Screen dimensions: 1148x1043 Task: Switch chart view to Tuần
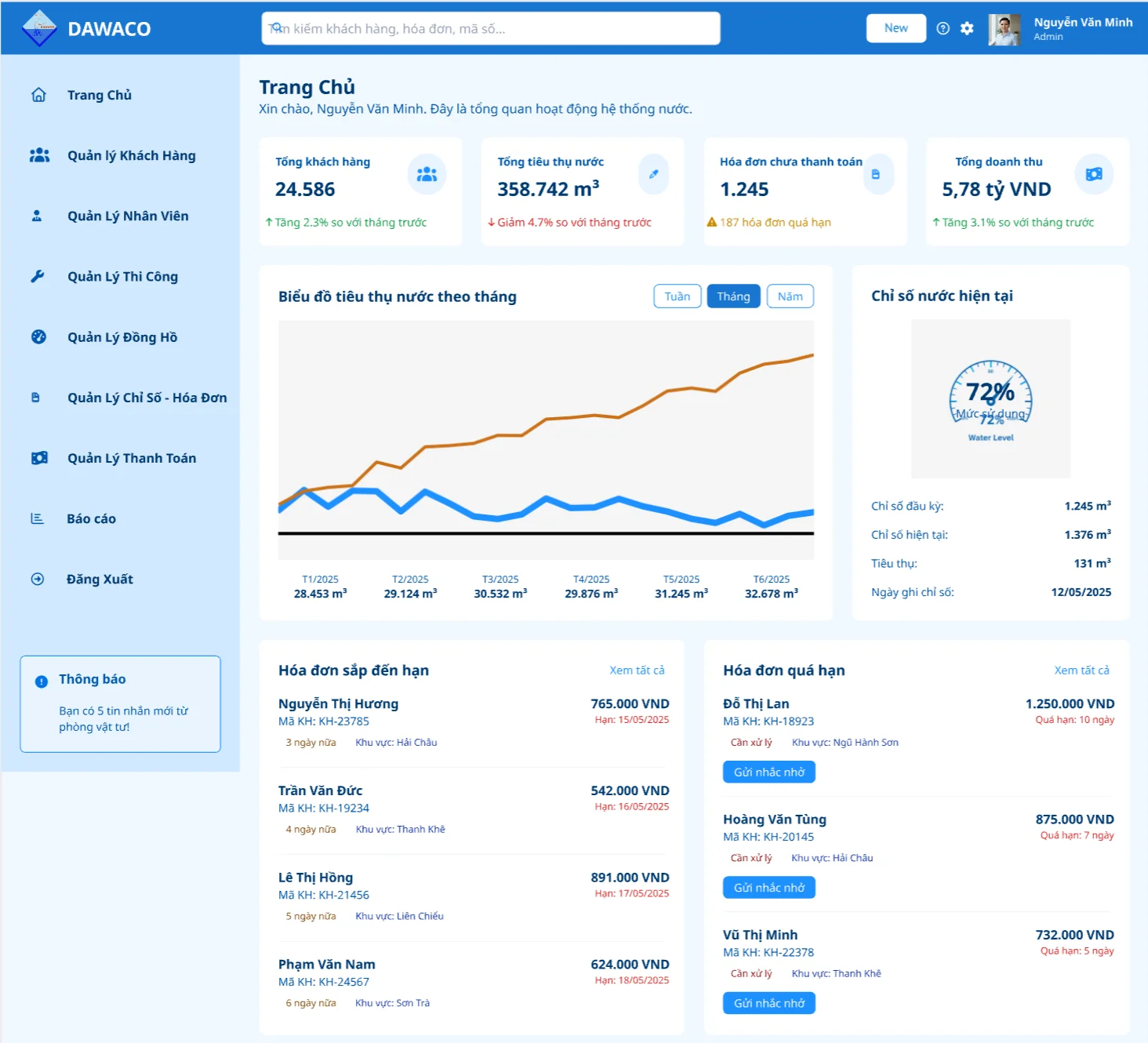(x=678, y=296)
